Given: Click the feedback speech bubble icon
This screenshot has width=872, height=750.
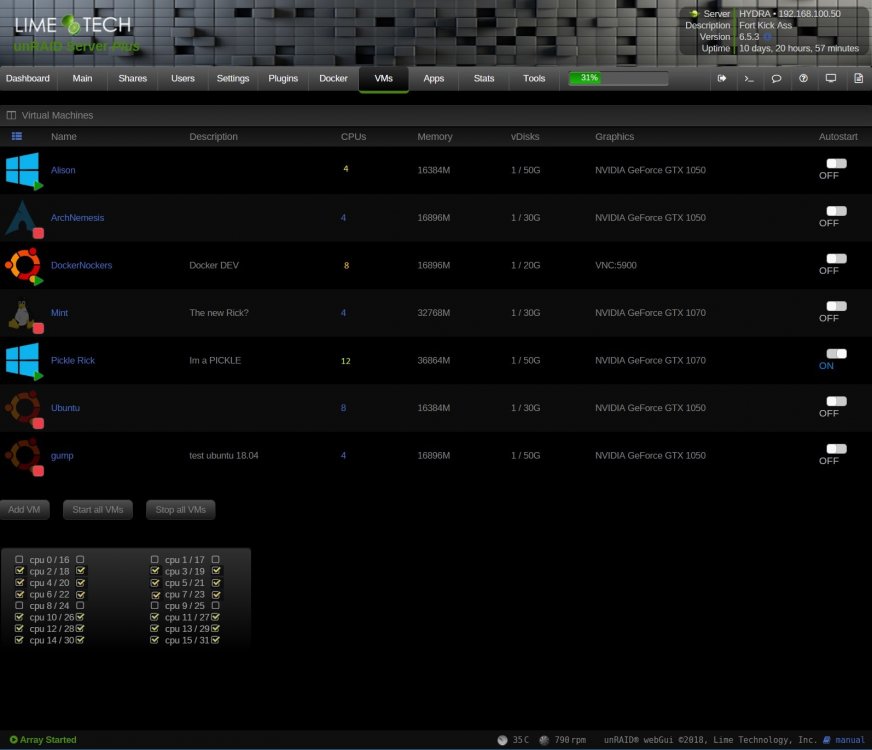Looking at the screenshot, I should click(x=776, y=78).
